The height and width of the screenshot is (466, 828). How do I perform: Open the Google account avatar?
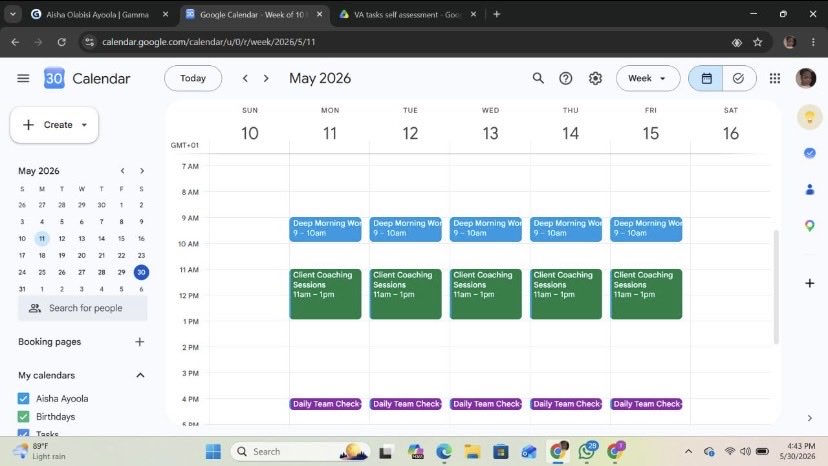click(805, 78)
